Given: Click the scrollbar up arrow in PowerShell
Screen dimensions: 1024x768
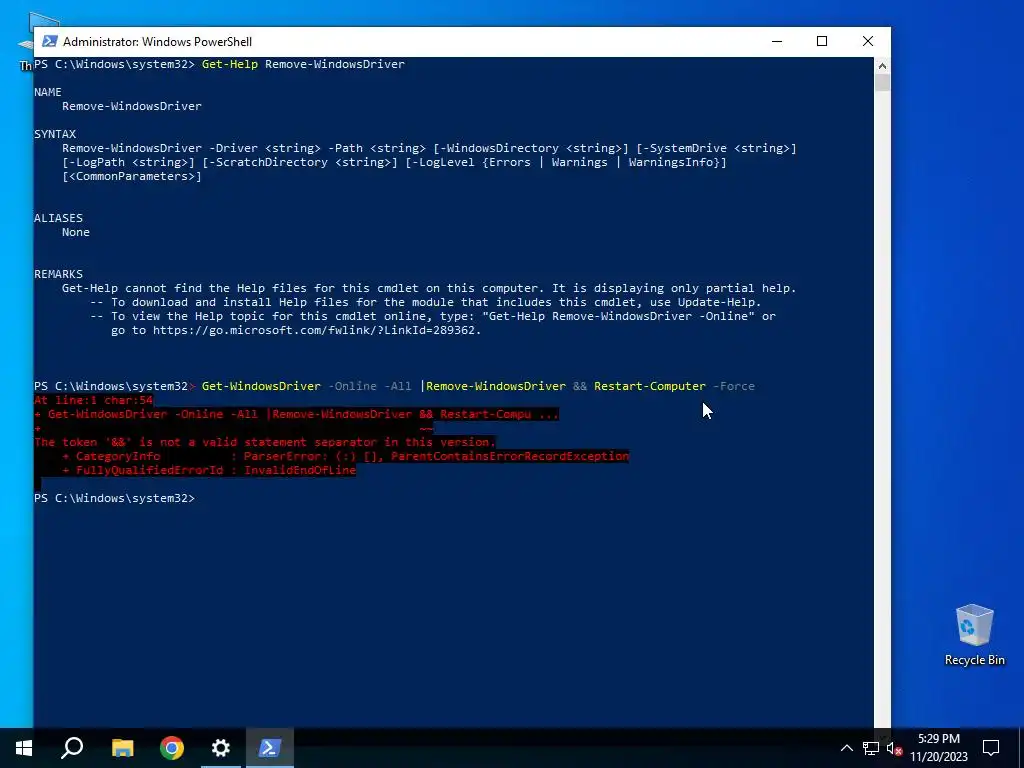Looking at the screenshot, I should (x=882, y=65).
